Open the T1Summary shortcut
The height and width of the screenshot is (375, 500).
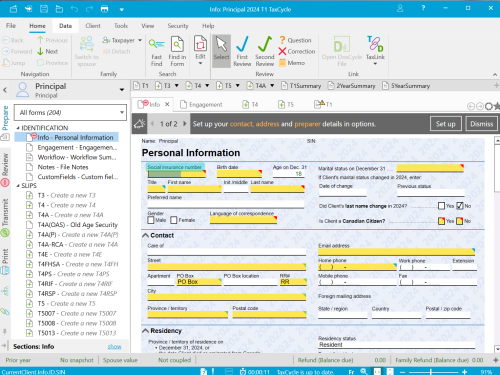pos(301,86)
